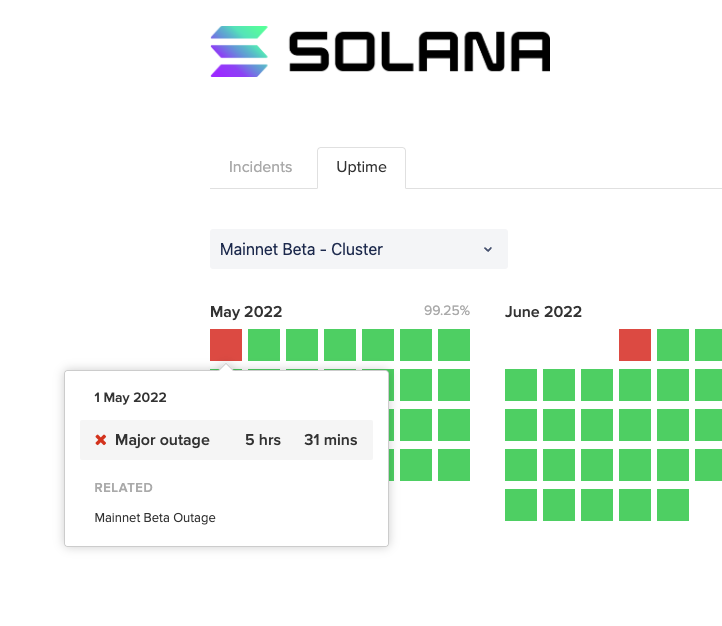722x626 pixels.
Task: Click the green square right after June's red square
Action: tap(673, 345)
